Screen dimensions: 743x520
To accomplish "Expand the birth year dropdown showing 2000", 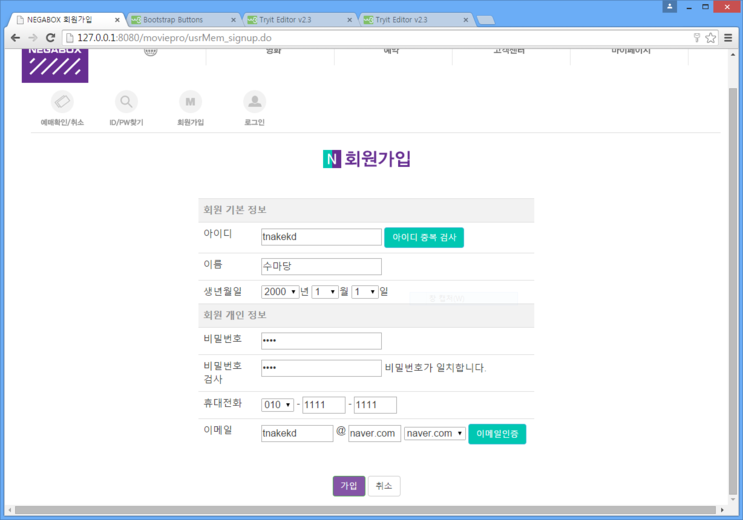I will click(279, 292).
